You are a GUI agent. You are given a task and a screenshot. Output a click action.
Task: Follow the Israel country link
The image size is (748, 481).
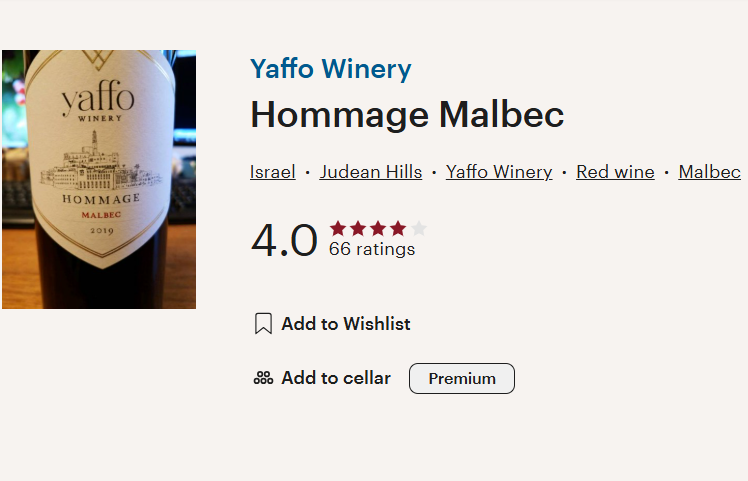pyautogui.click(x=273, y=172)
